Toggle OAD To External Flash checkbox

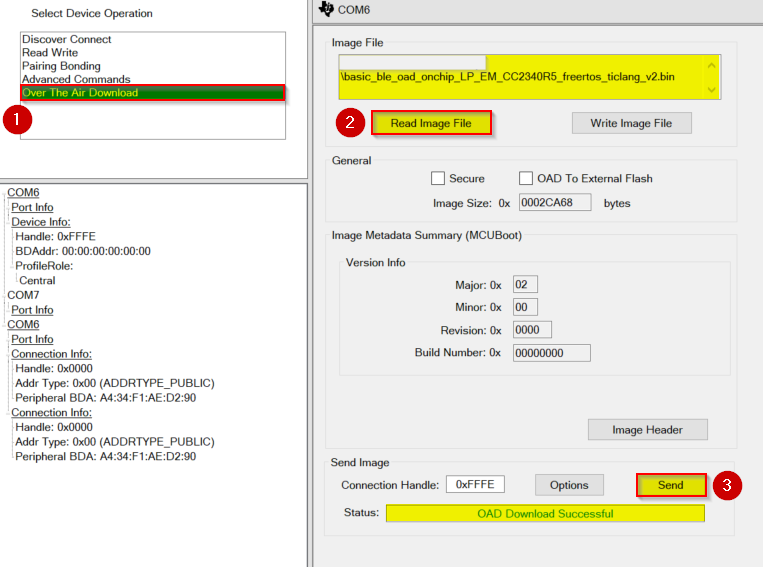click(x=526, y=179)
